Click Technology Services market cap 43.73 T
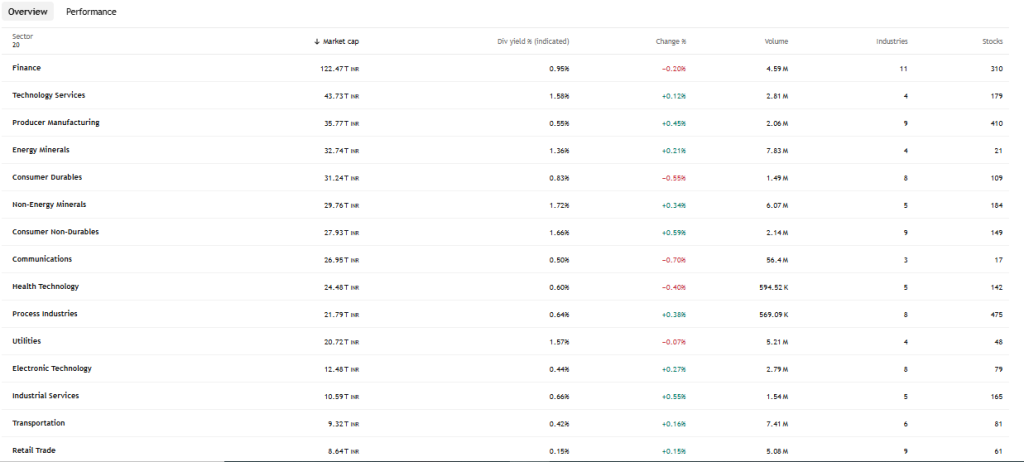Screen dimensions: 1024x462 tap(341, 96)
